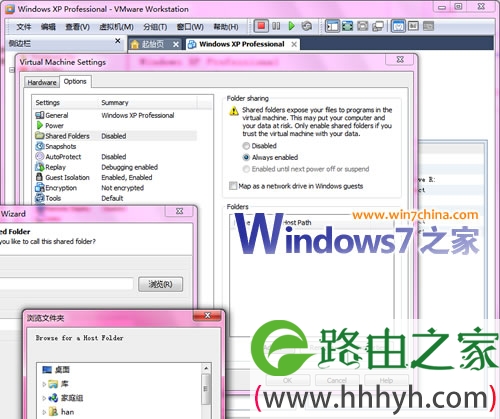Switch to the Hardware tab
This screenshot has height=419, width=500.
(x=42, y=82)
